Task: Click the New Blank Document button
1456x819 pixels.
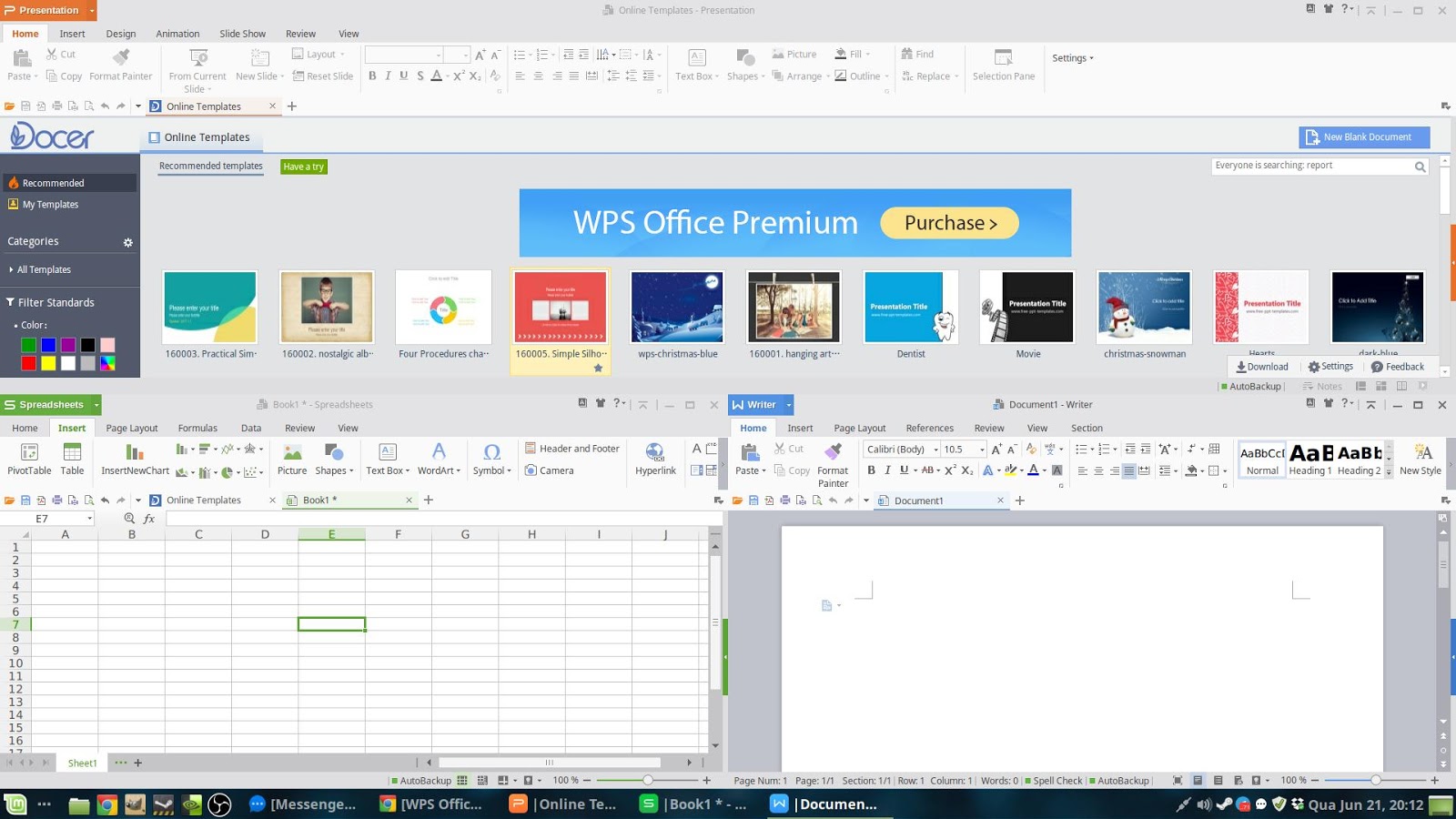Action: 1364,137
